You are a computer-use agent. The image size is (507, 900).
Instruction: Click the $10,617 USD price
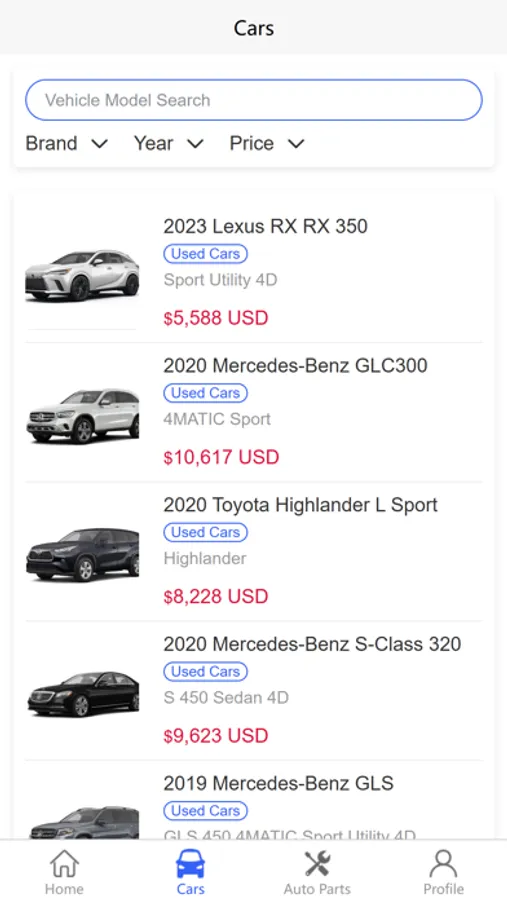click(221, 457)
